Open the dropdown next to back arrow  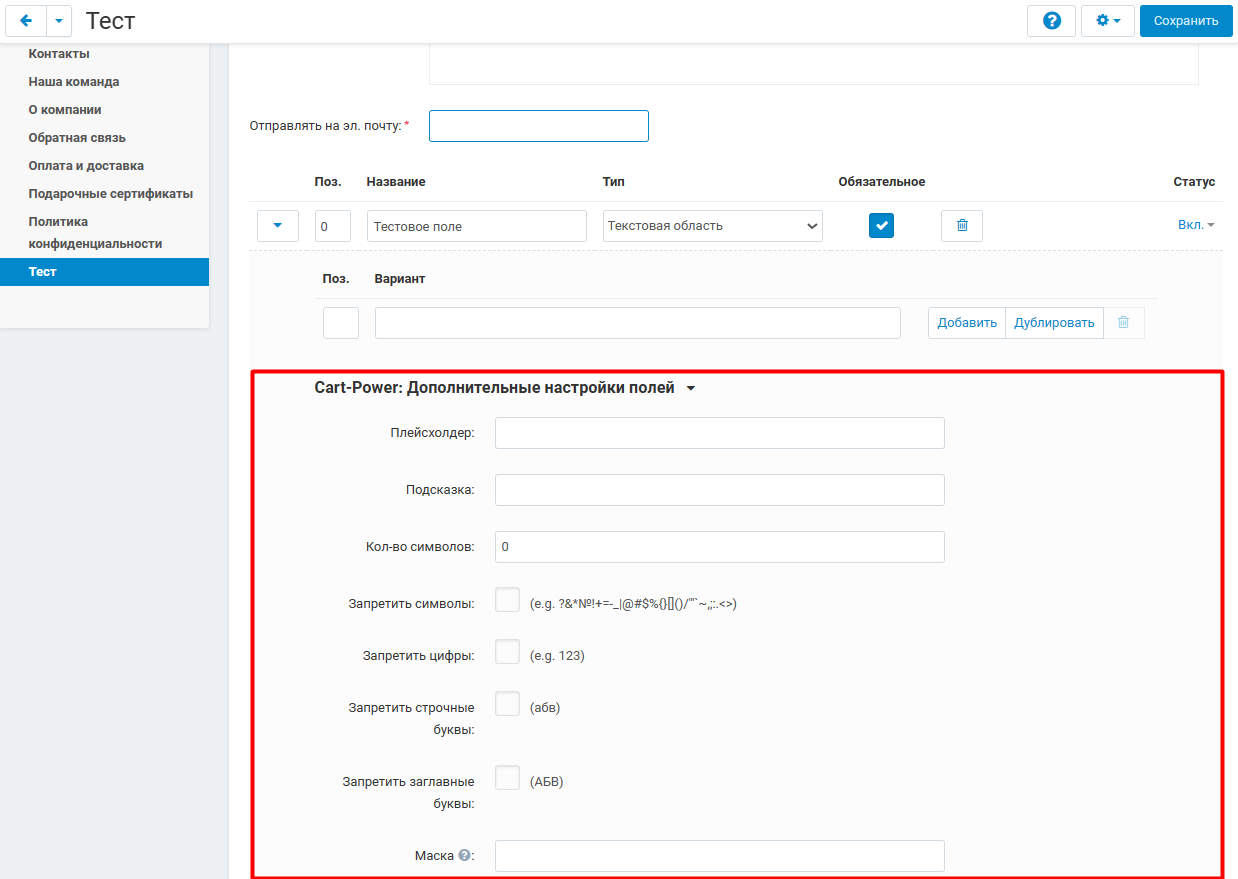(x=59, y=20)
